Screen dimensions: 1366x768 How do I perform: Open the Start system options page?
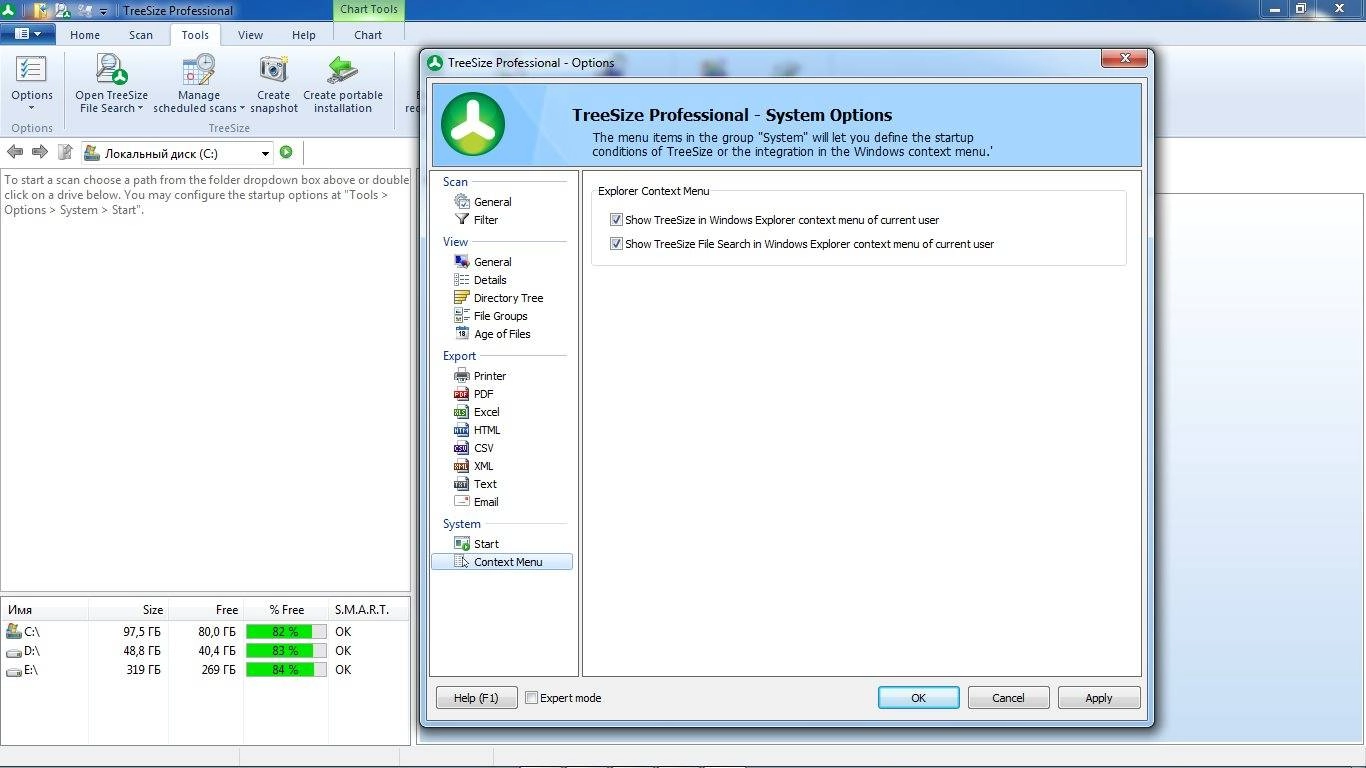(x=476, y=544)
